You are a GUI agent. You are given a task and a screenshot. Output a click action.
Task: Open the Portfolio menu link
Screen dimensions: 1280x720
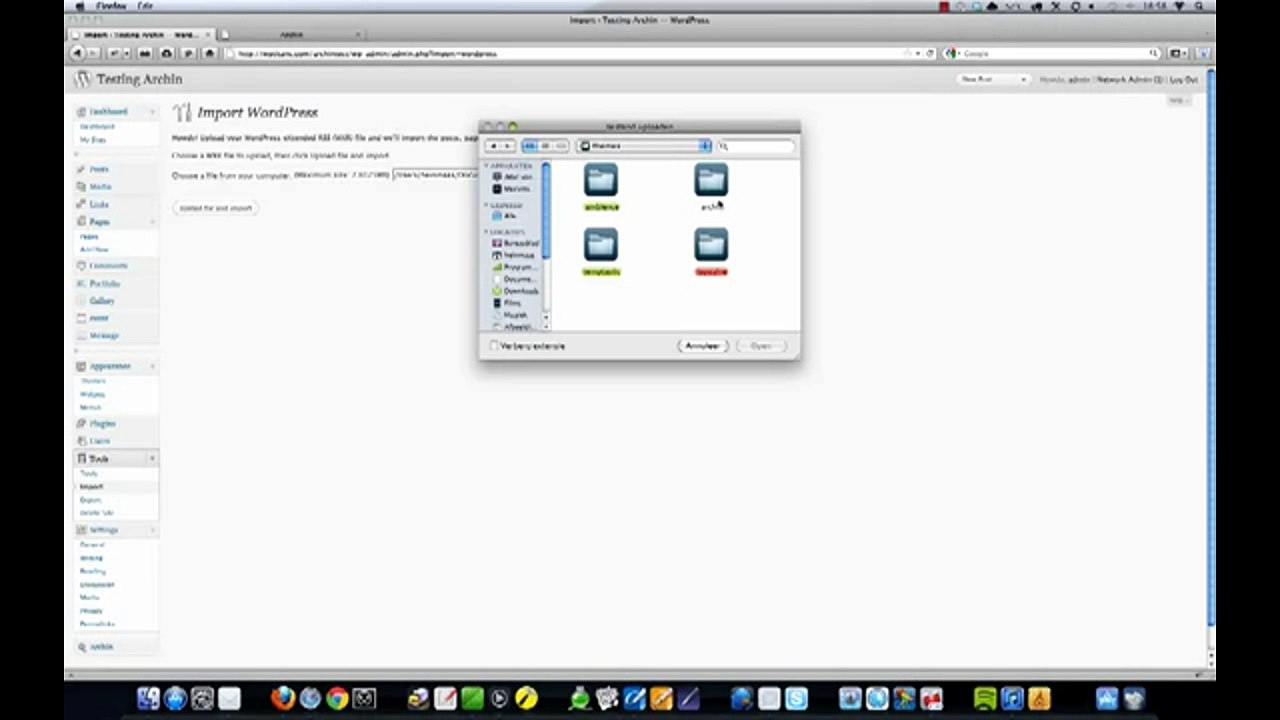point(105,284)
